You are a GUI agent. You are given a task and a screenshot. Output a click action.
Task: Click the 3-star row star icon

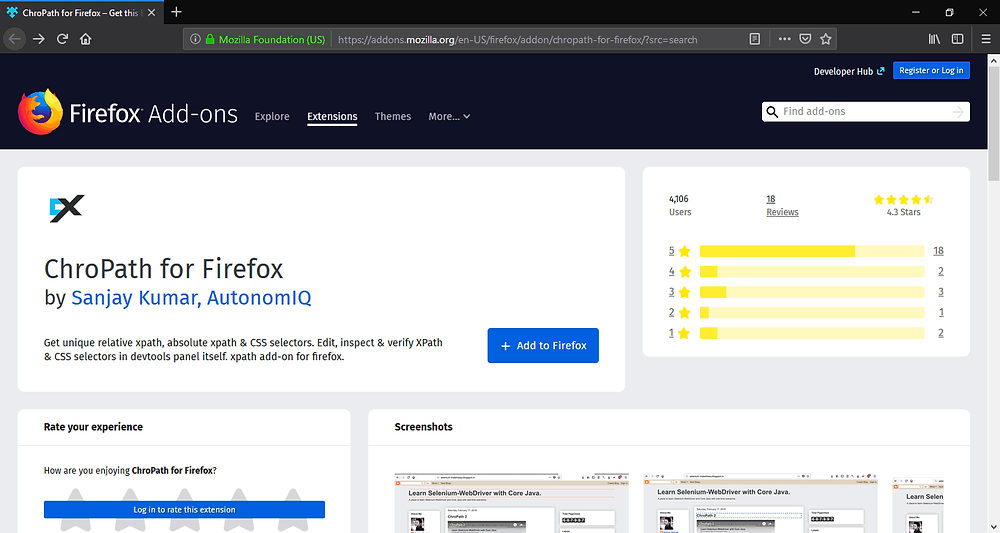tap(685, 292)
